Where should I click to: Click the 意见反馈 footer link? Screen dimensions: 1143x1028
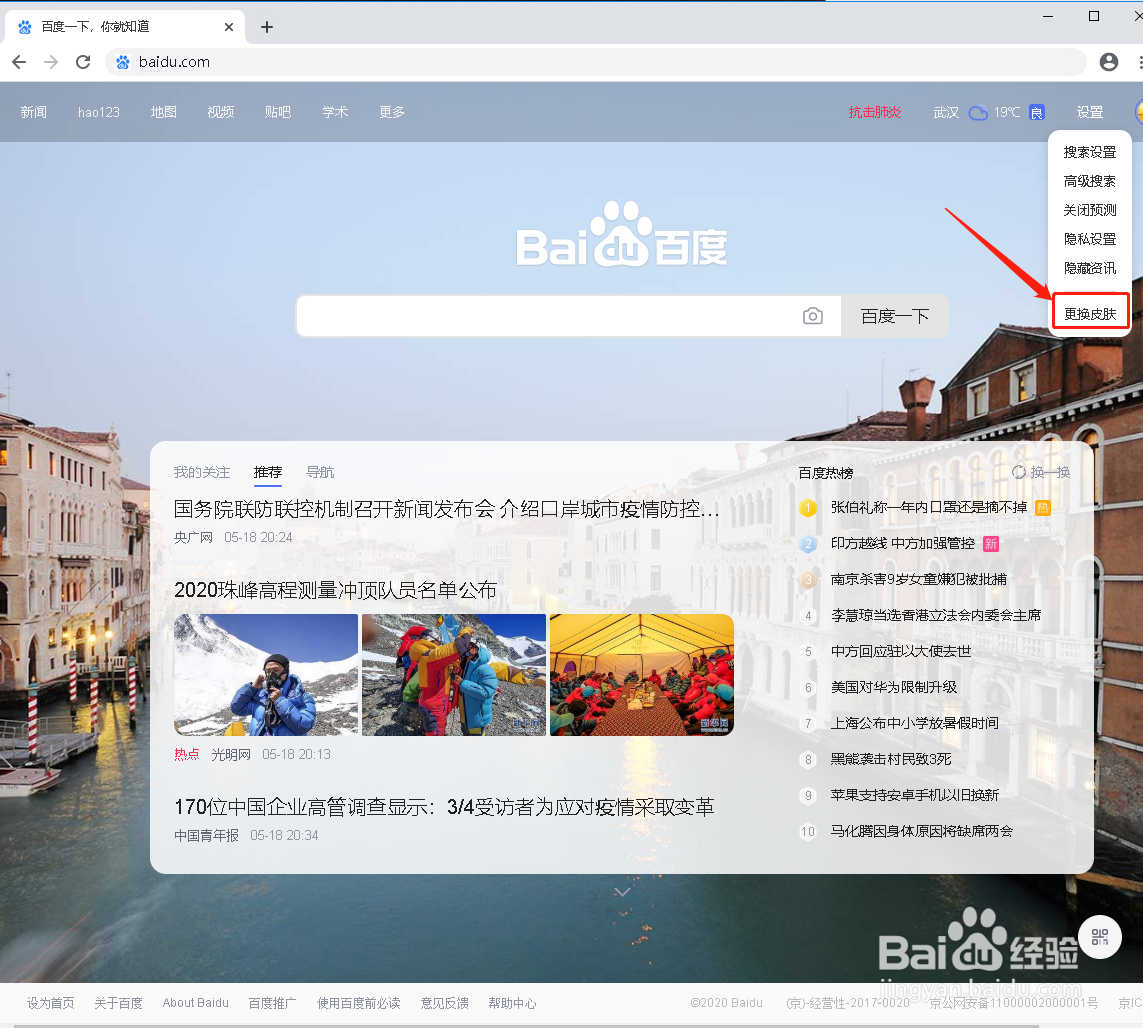pos(444,1003)
